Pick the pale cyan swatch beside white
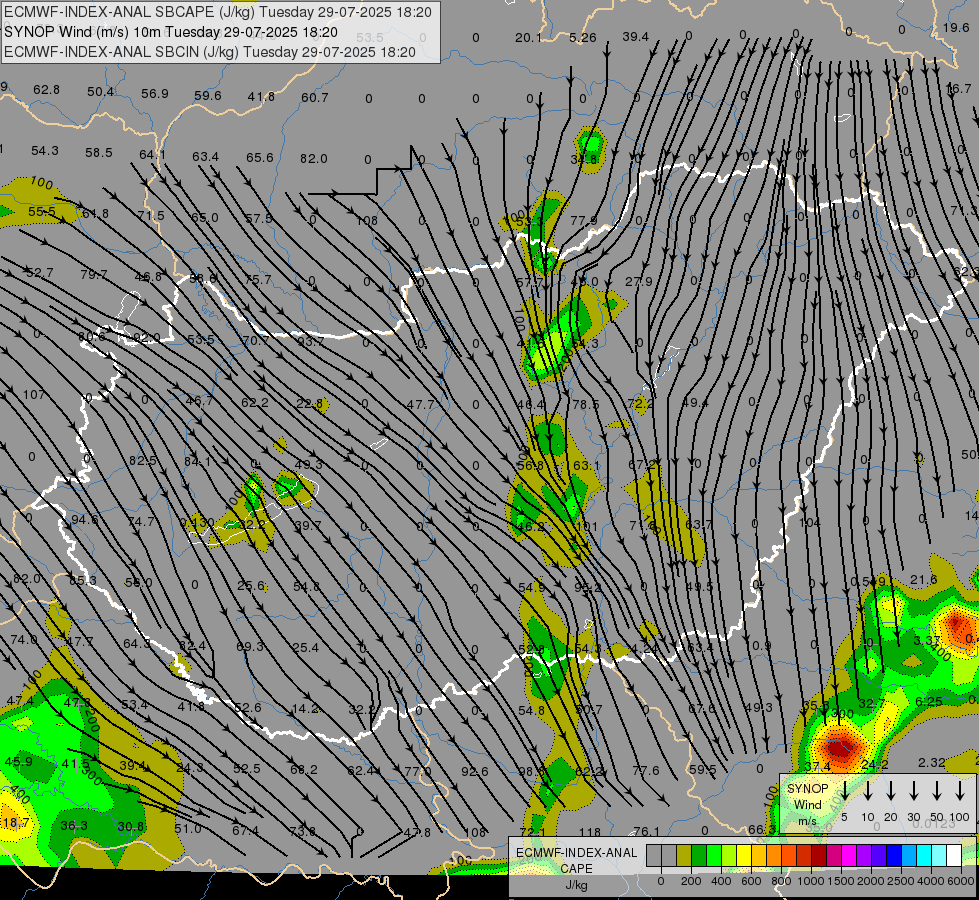Screen dimensions: 979x900 tap(938, 856)
